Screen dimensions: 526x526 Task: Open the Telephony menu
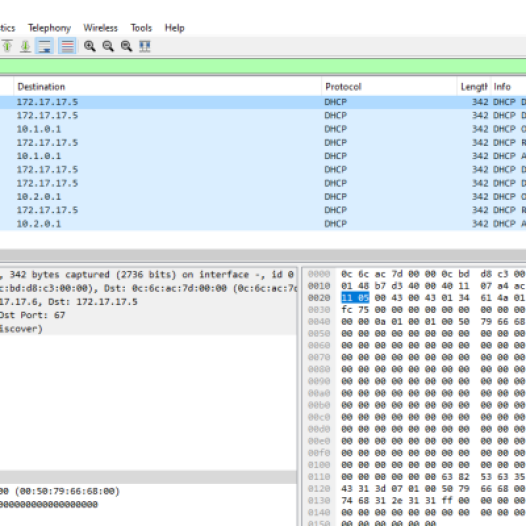pyautogui.click(x=49, y=28)
